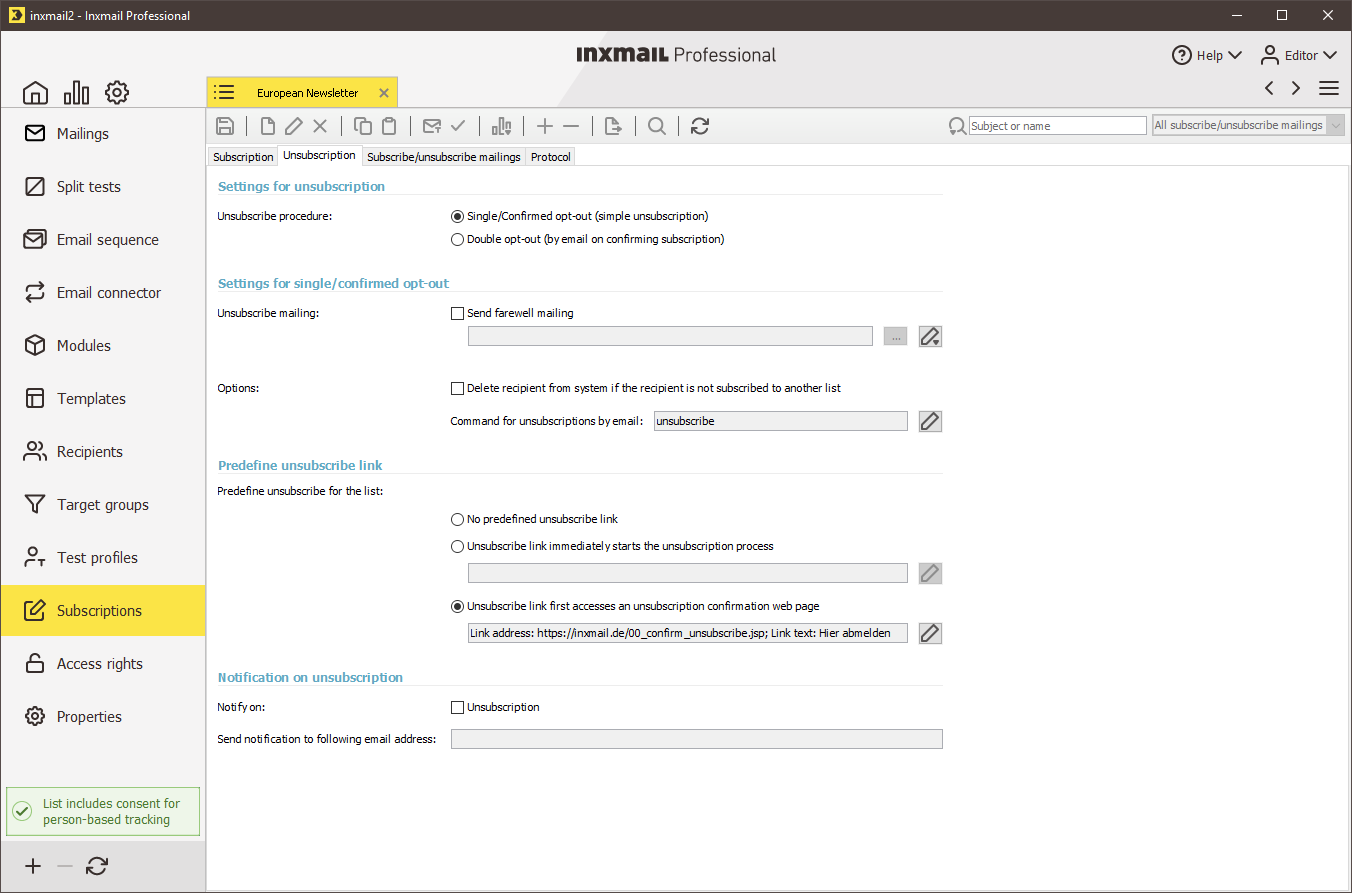
Task: Choose No predefined unsubscribe link
Action: pyautogui.click(x=458, y=520)
